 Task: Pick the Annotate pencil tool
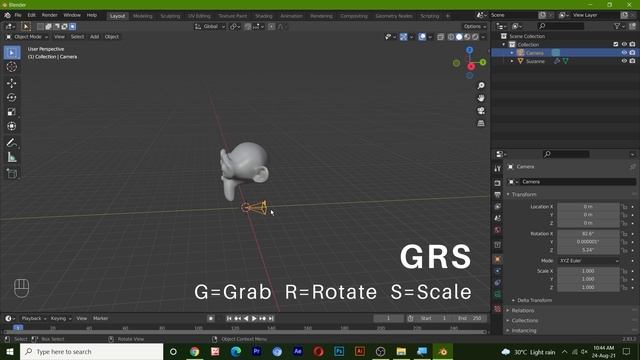tap(11, 143)
